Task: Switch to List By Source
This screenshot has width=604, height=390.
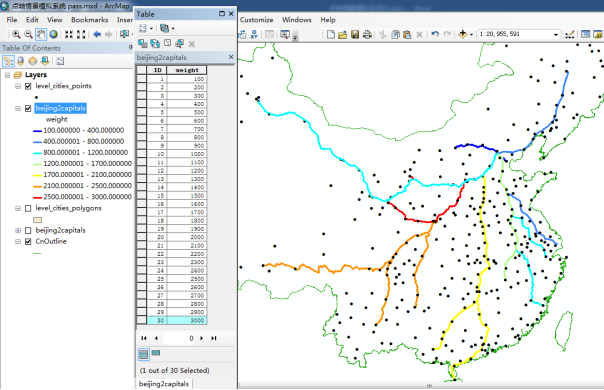Action: 20,61
